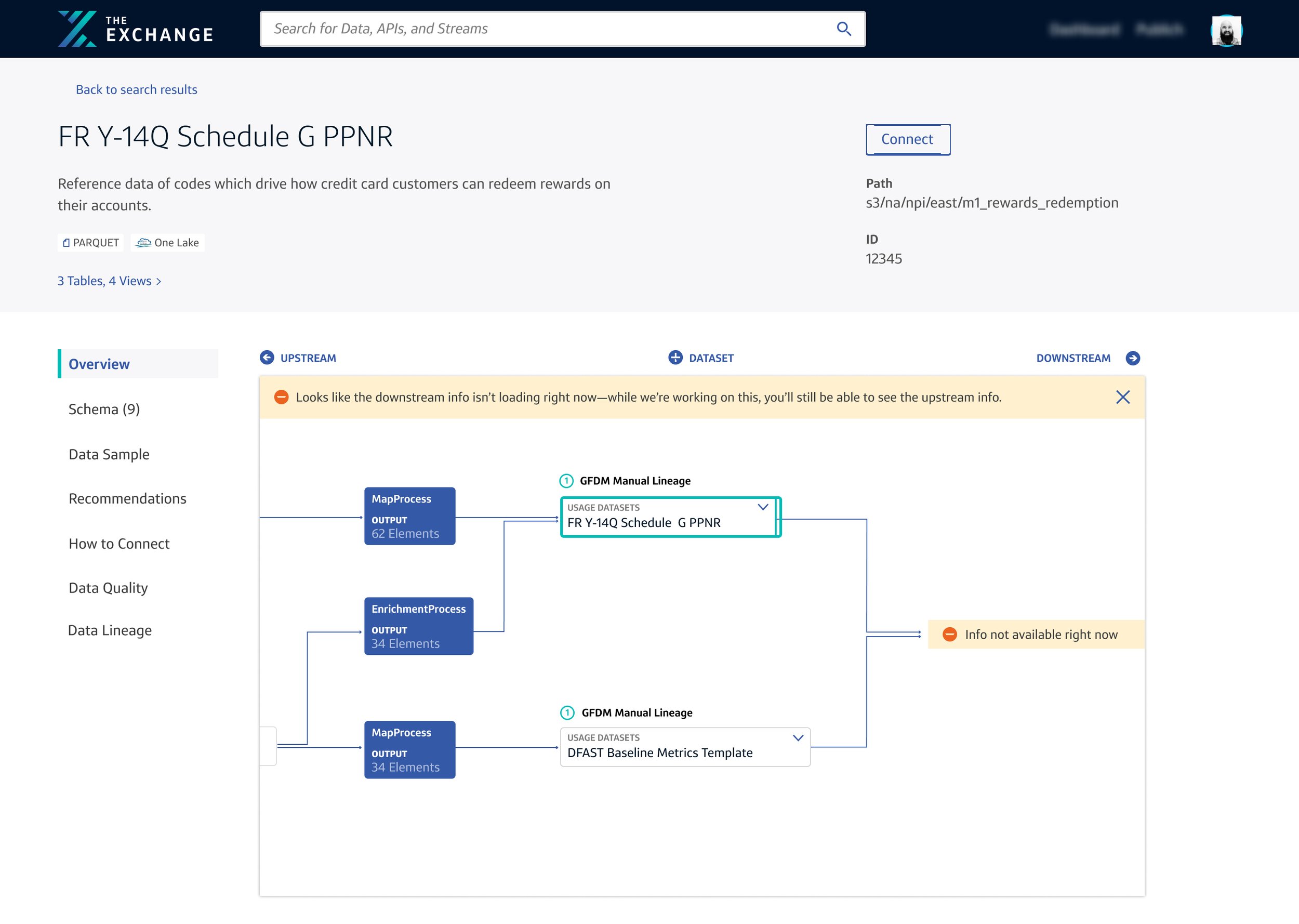The height and width of the screenshot is (924, 1299).
Task: Click the UPSTREAM navigation arrow icon
Action: coord(267,357)
